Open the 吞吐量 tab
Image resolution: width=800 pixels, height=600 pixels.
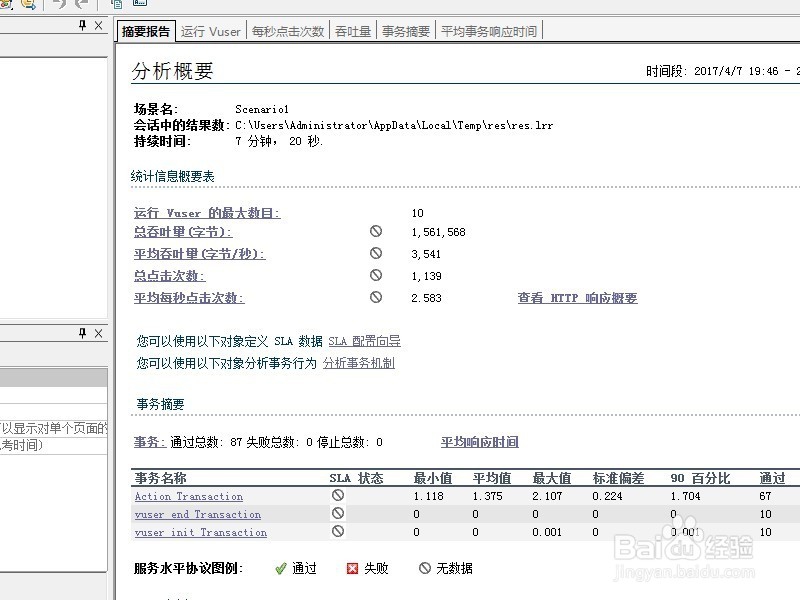[x=353, y=30]
